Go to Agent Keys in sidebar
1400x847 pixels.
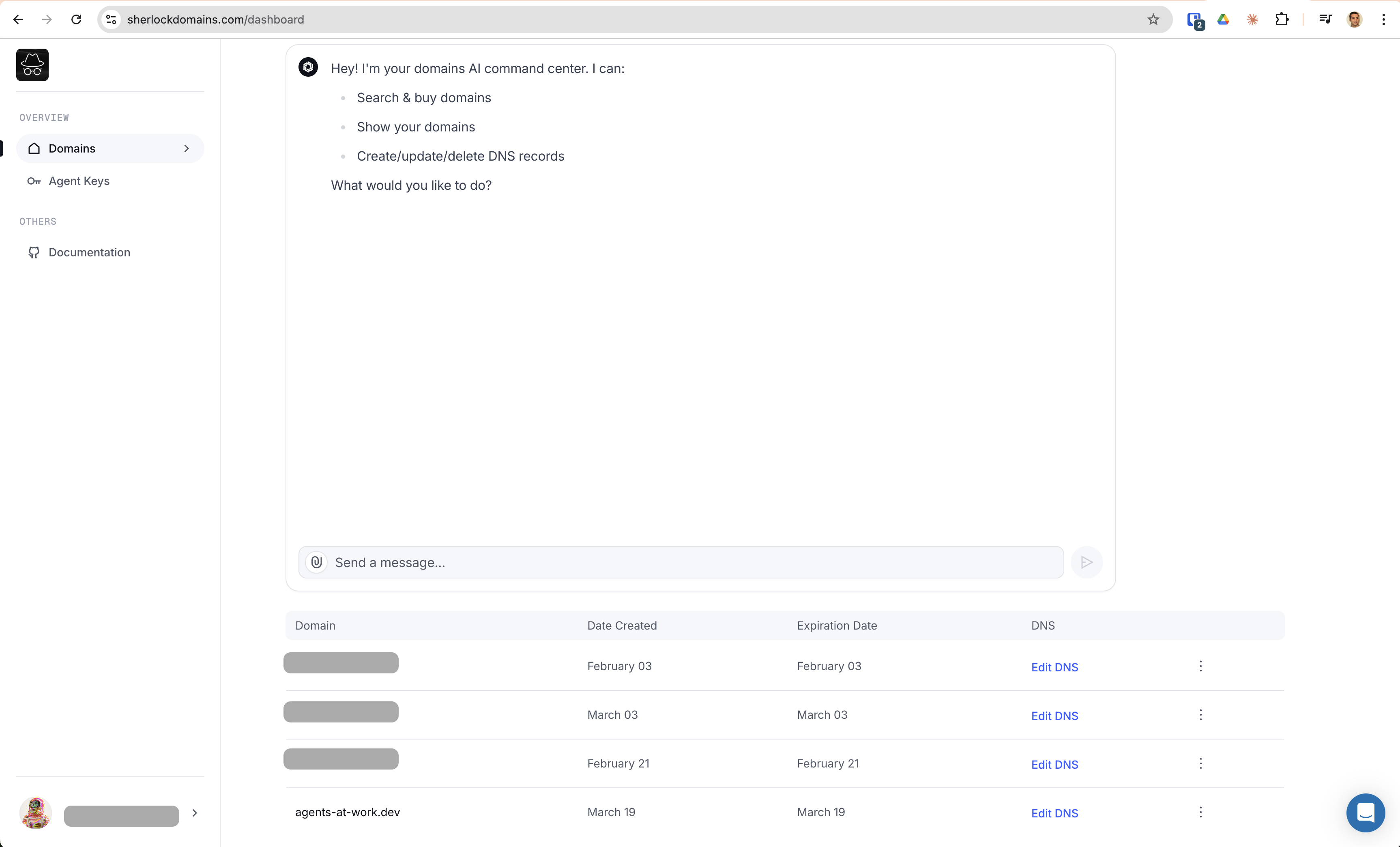[x=79, y=181]
